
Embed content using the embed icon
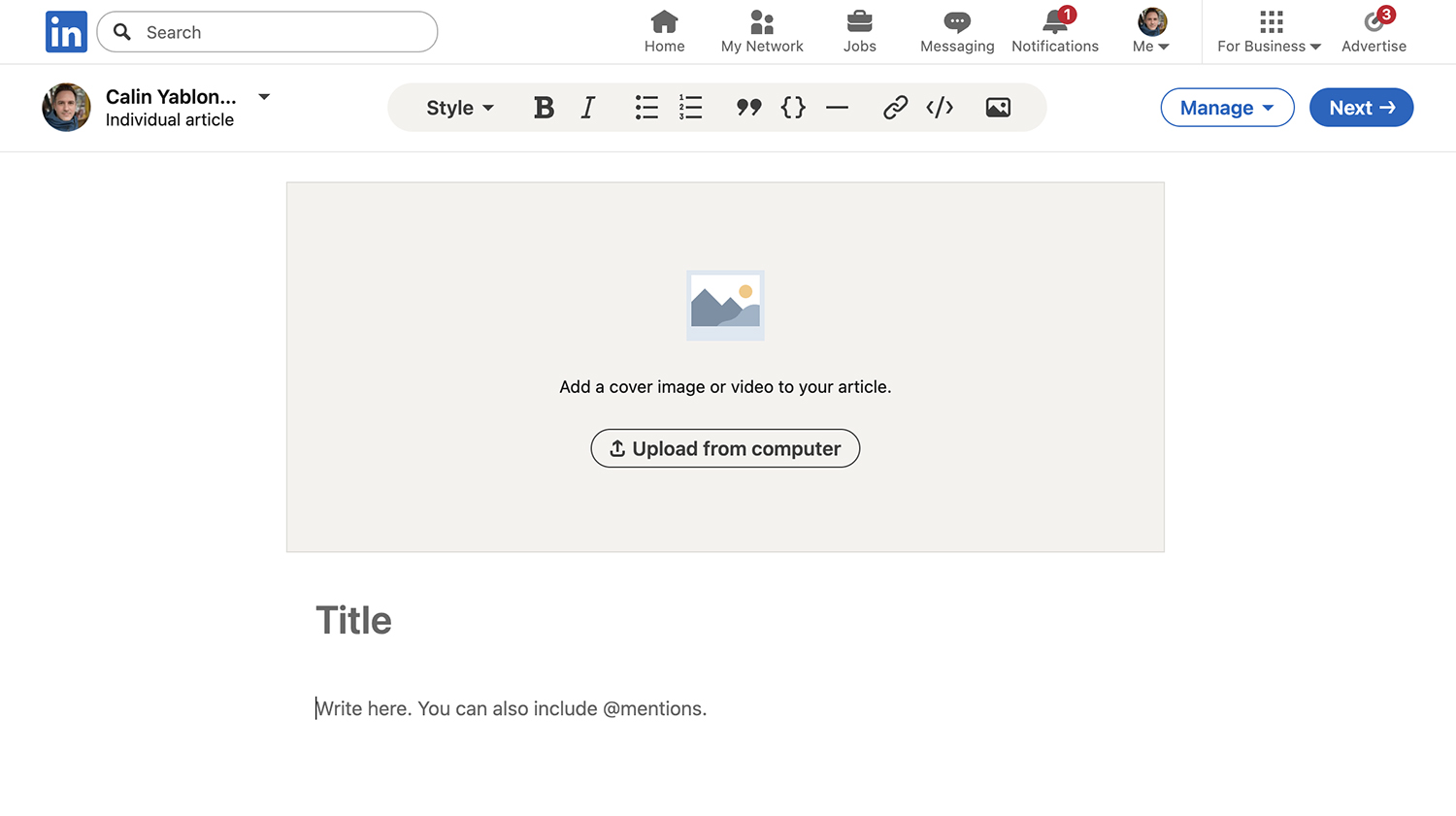click(939, 108)
